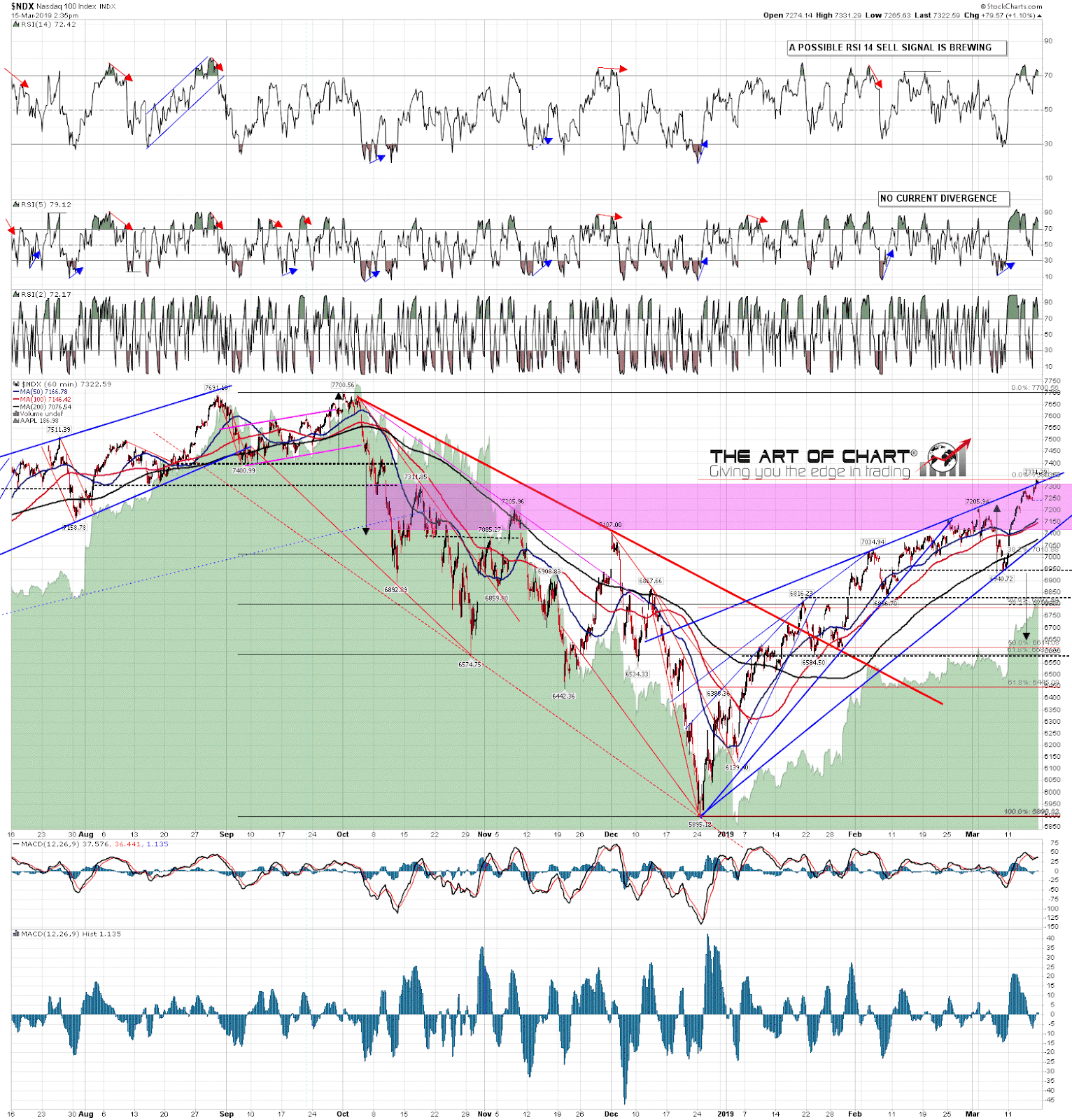Click the $NDX (60 min) 7322.59 legend

coord(66,384)
